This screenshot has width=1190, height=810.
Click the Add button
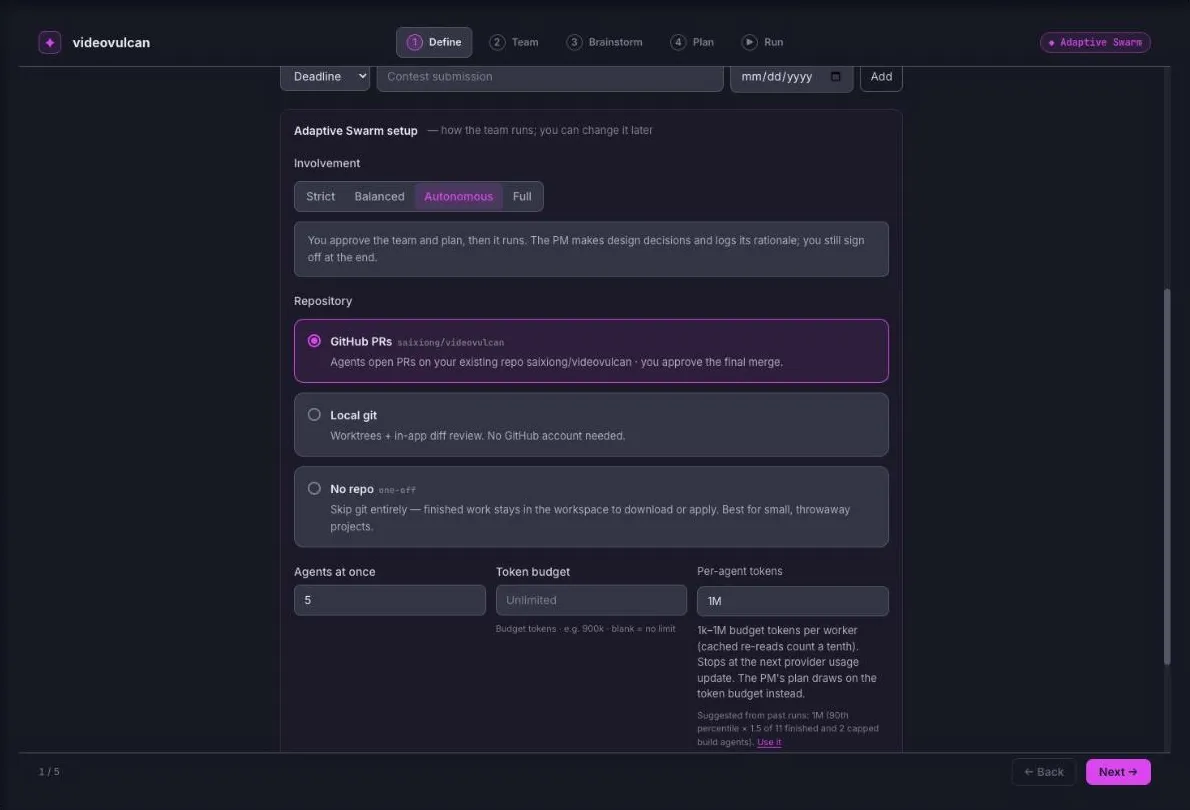[x=880, y=77]
